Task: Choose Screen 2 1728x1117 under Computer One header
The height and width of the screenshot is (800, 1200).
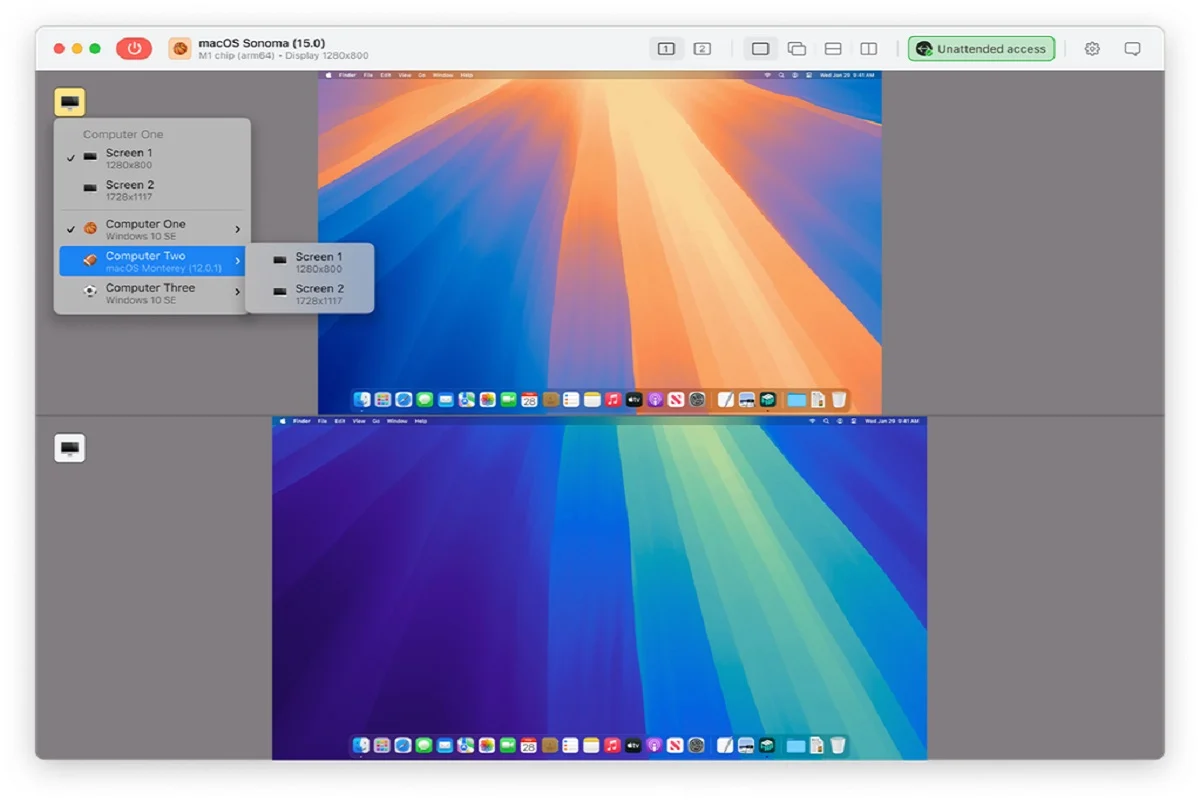Action: [129, 190]
